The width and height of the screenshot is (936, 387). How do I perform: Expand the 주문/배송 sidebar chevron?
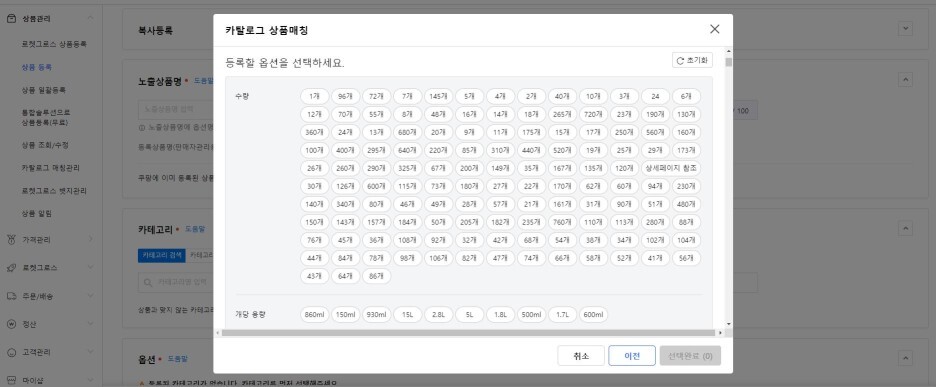click(90, 296)
